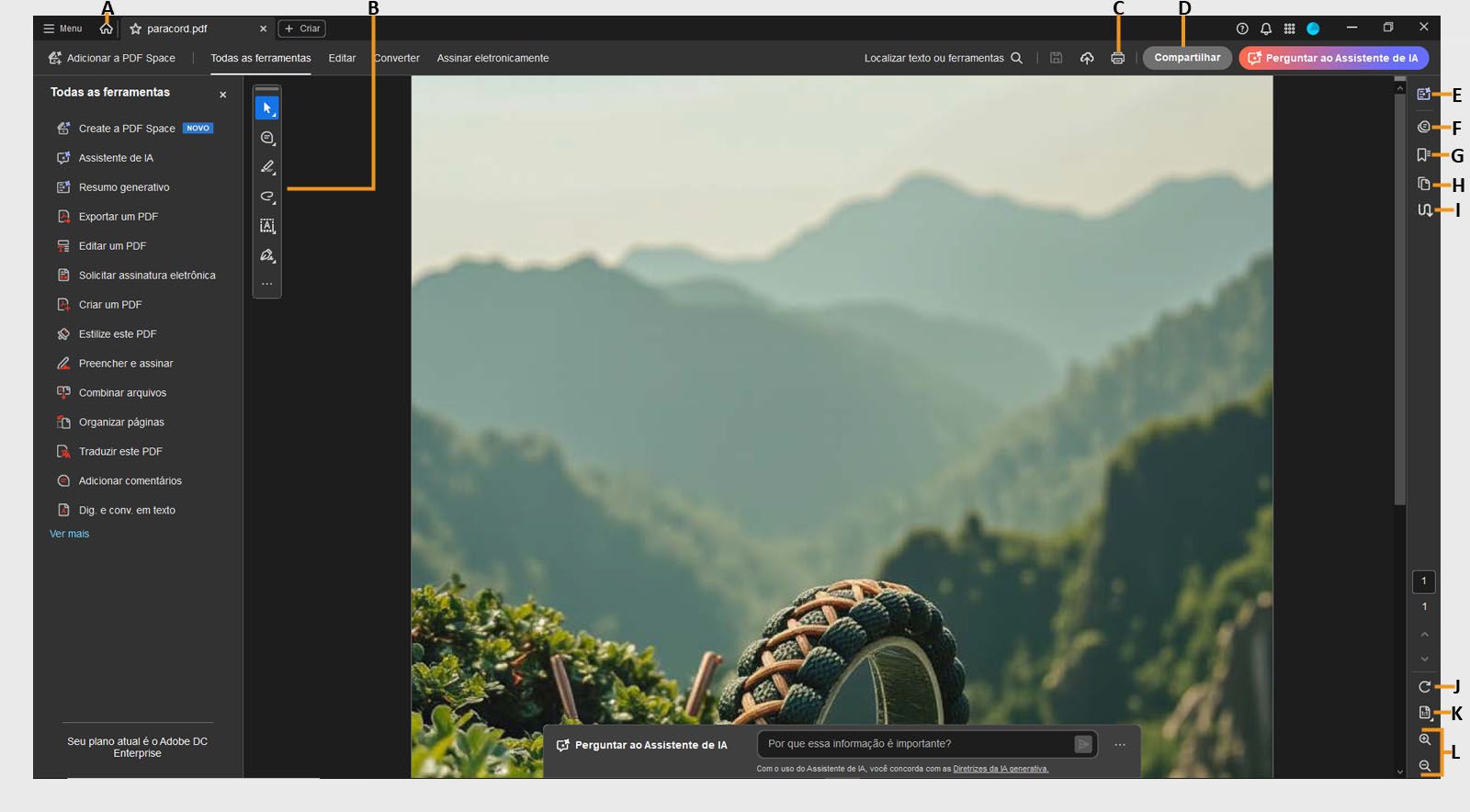Pick the highlighter pen tool

pos(267,167)
